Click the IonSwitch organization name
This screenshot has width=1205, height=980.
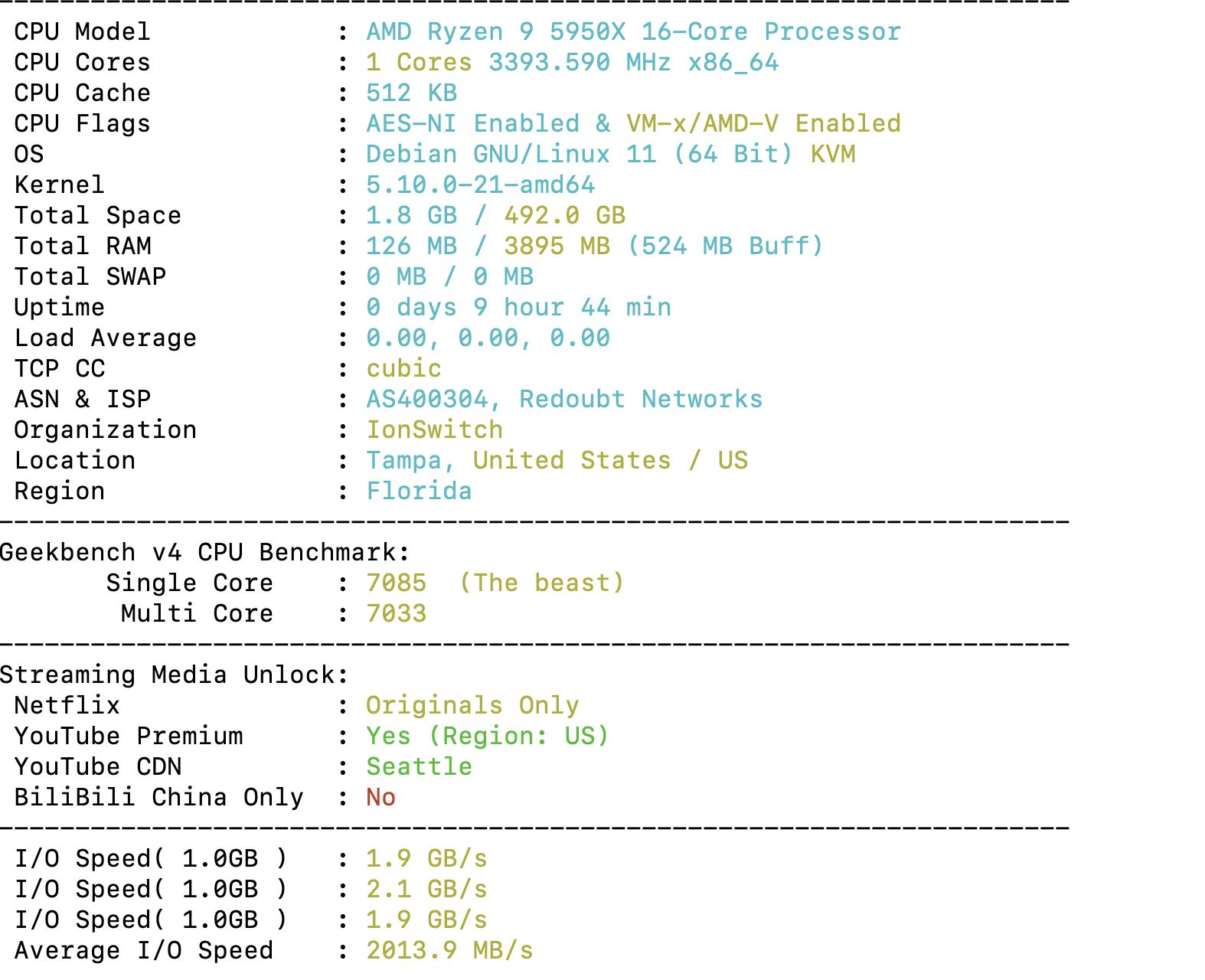pyautogui.click(x=434, y=430)
